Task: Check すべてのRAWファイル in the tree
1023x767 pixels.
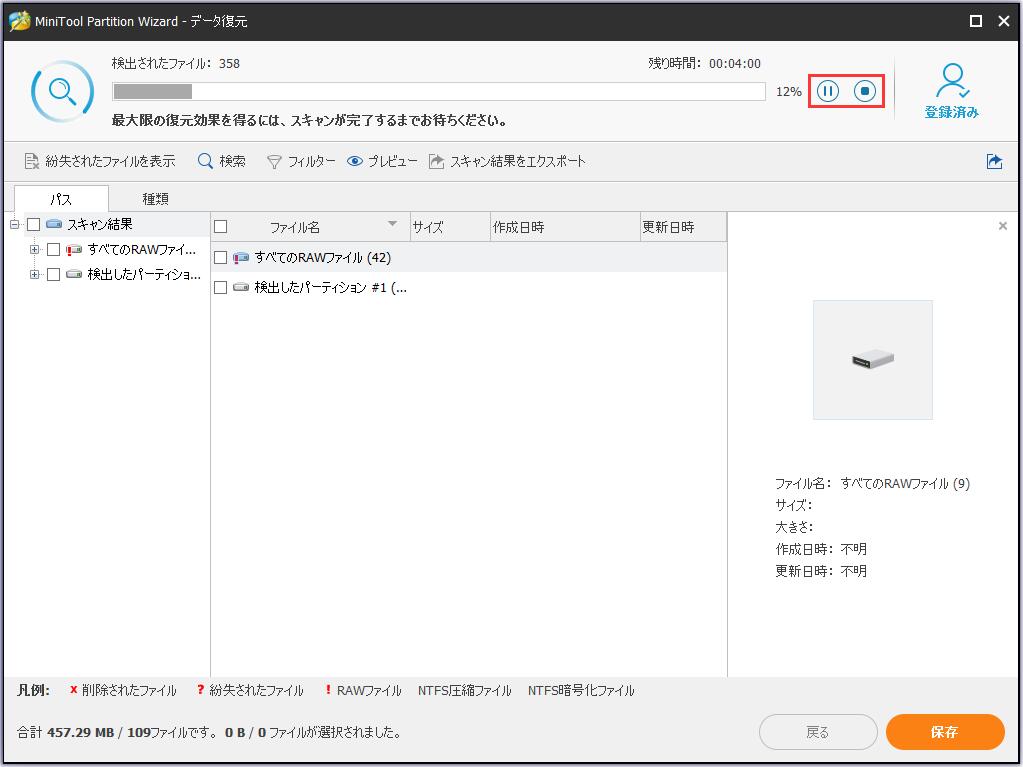Action: tap(53, 249)
